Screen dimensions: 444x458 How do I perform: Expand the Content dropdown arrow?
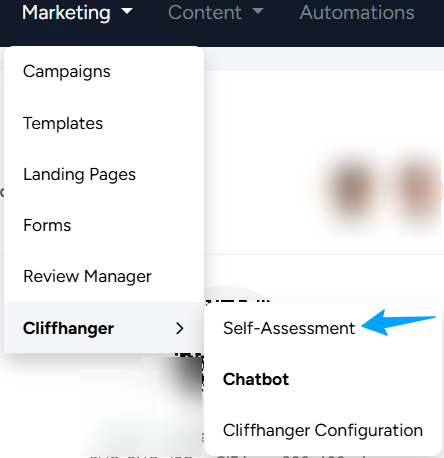point(258,11)
